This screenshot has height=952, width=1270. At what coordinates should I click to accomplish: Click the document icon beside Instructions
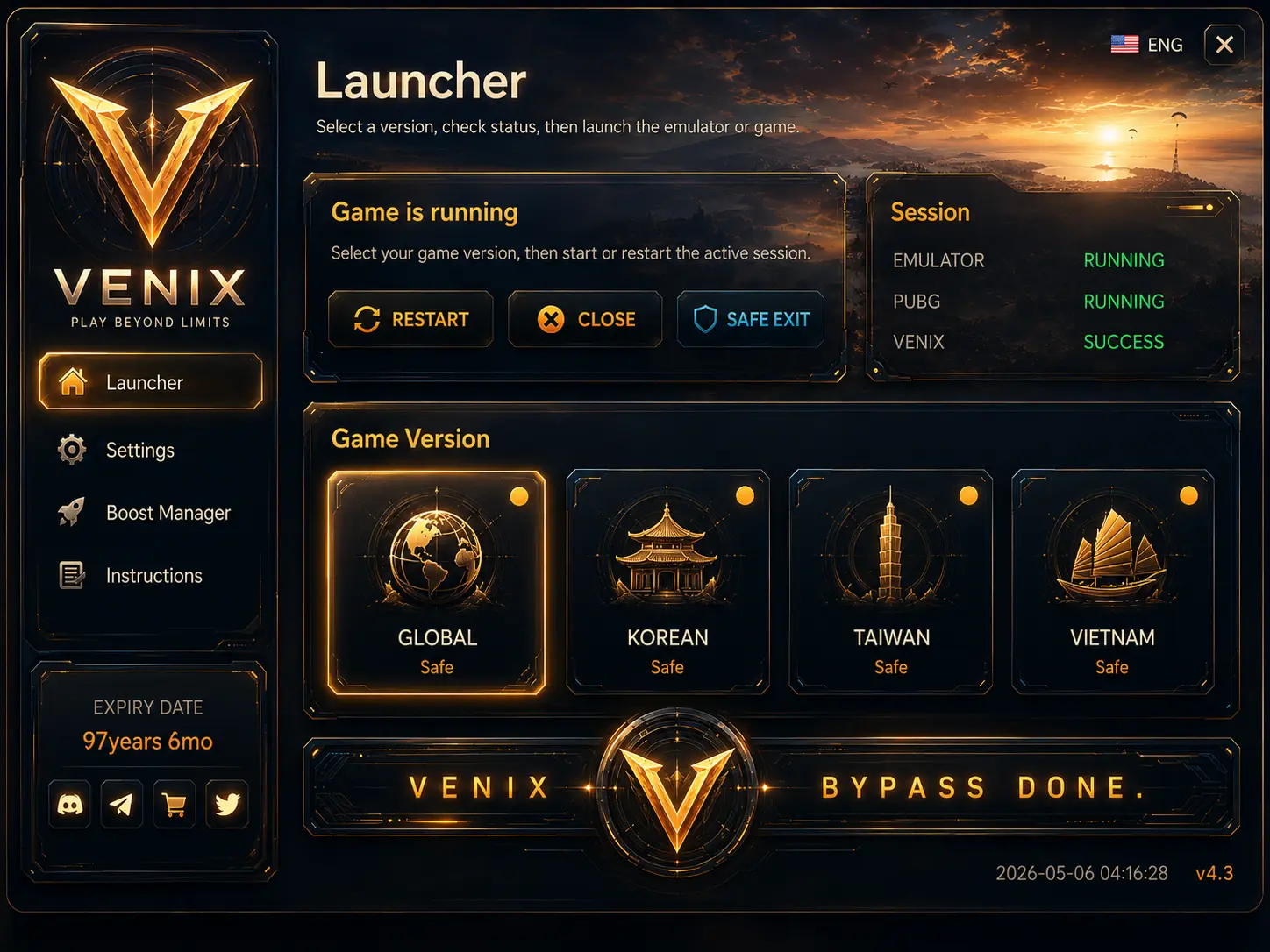point(72,575)
